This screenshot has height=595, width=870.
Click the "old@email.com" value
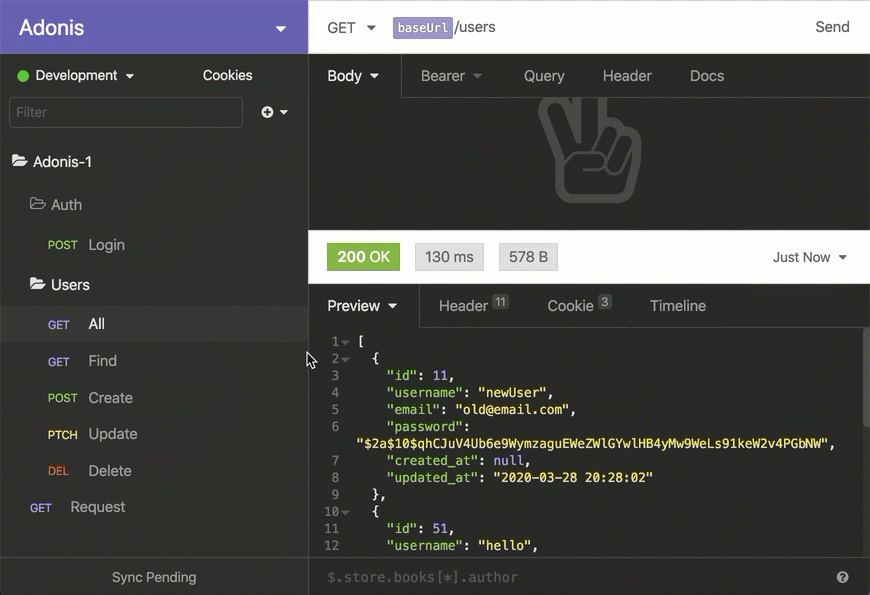pos(511,410)
